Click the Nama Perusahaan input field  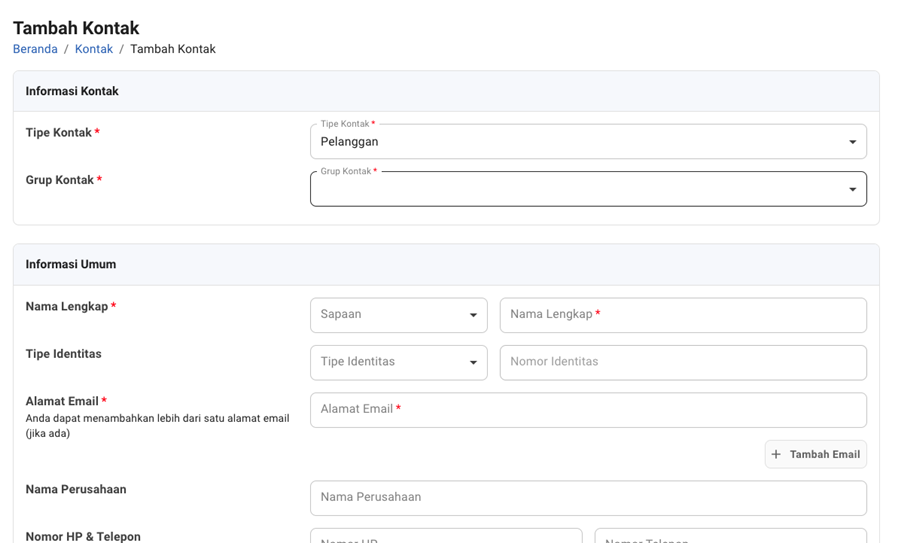tap(588, 497)
